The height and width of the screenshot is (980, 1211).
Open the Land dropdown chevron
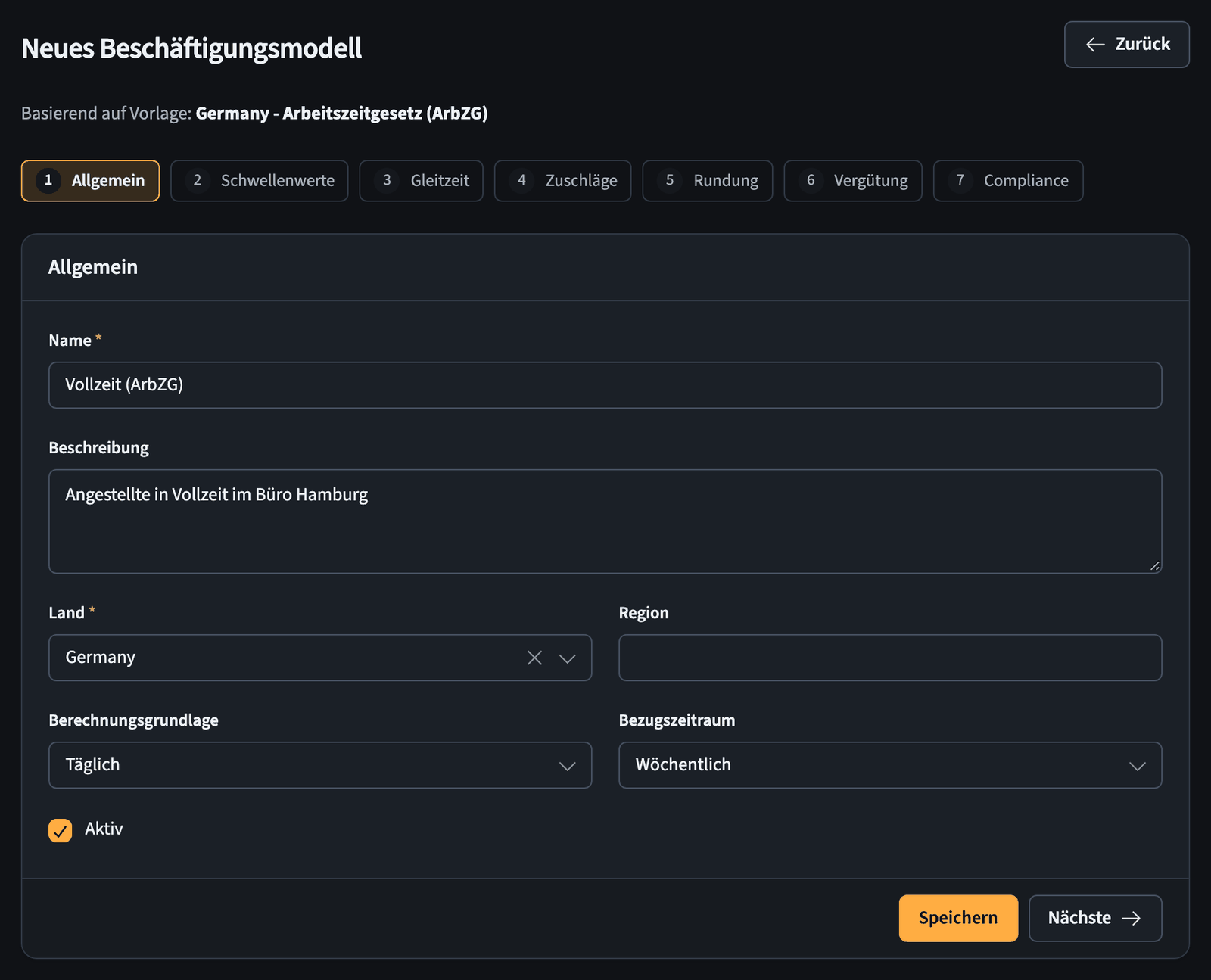(x=567, y=658)
